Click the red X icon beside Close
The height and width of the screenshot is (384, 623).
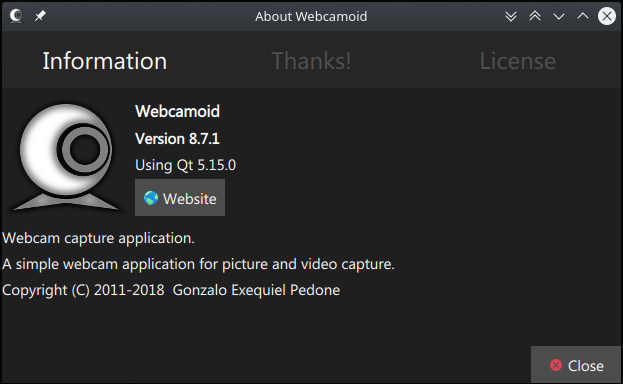[556, 365]
